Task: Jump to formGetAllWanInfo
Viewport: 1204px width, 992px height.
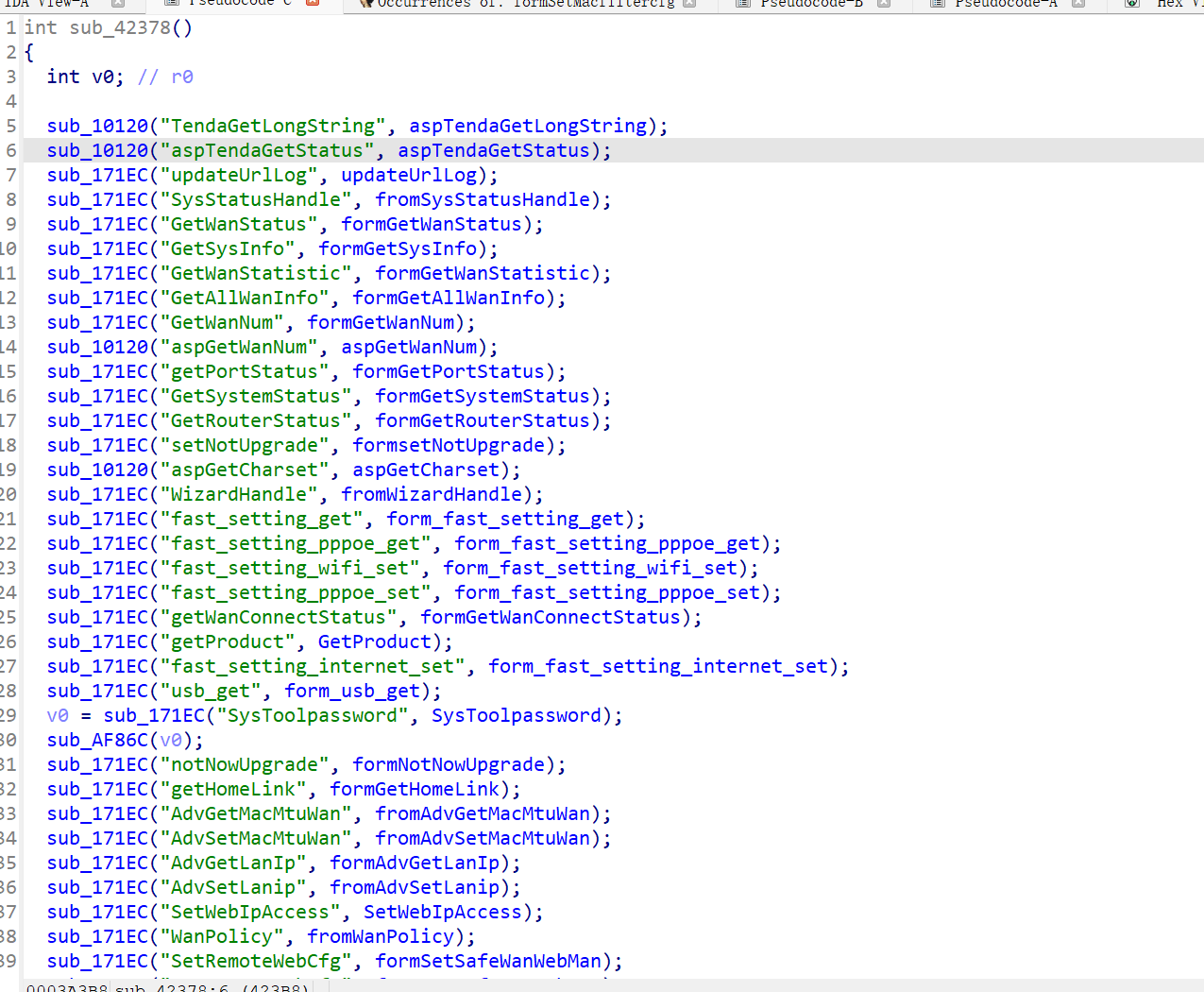Action: (449, 298)
